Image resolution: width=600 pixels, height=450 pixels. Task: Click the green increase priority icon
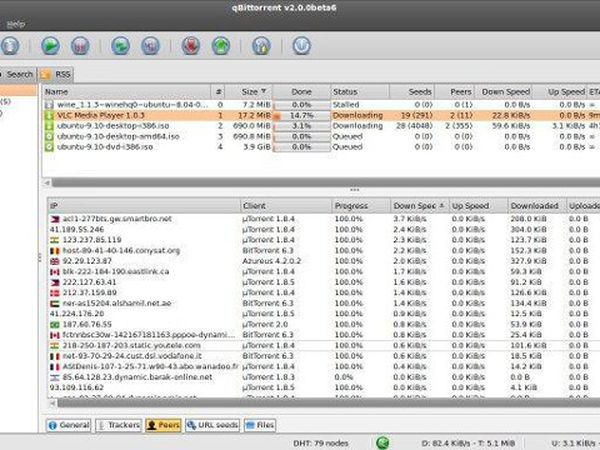coord(221,45)
